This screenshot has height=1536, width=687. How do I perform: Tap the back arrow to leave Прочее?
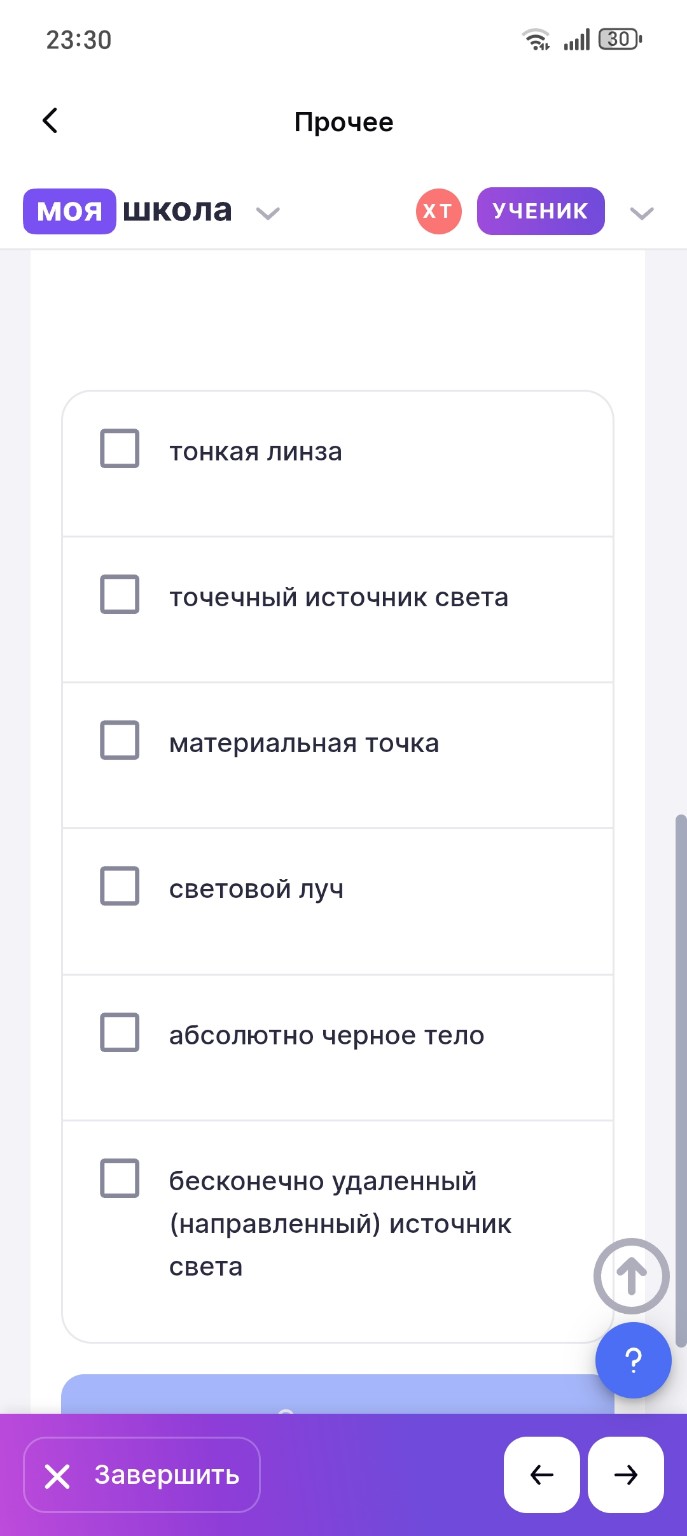click(x=49, y=120)
